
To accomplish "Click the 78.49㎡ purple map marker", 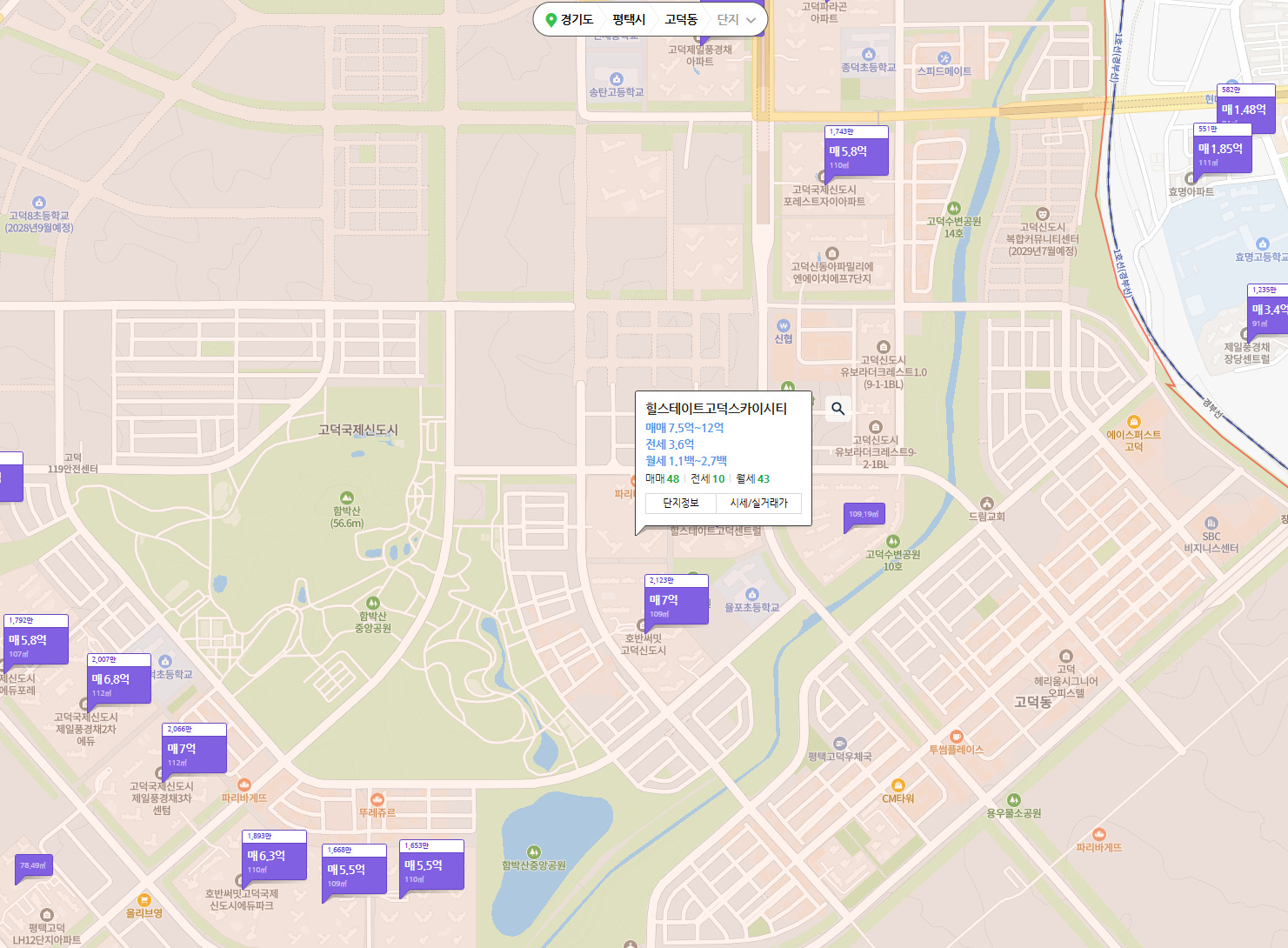I will pos(35,865).
